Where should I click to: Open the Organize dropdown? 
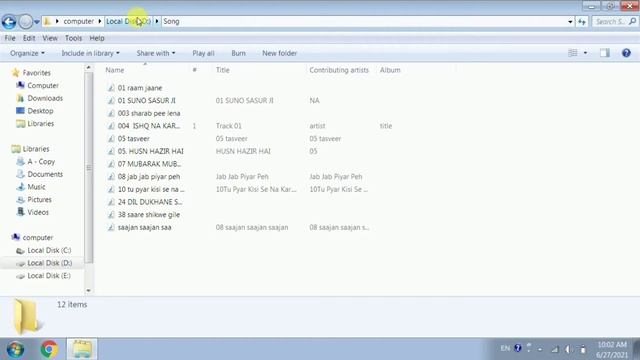(27, 53)
